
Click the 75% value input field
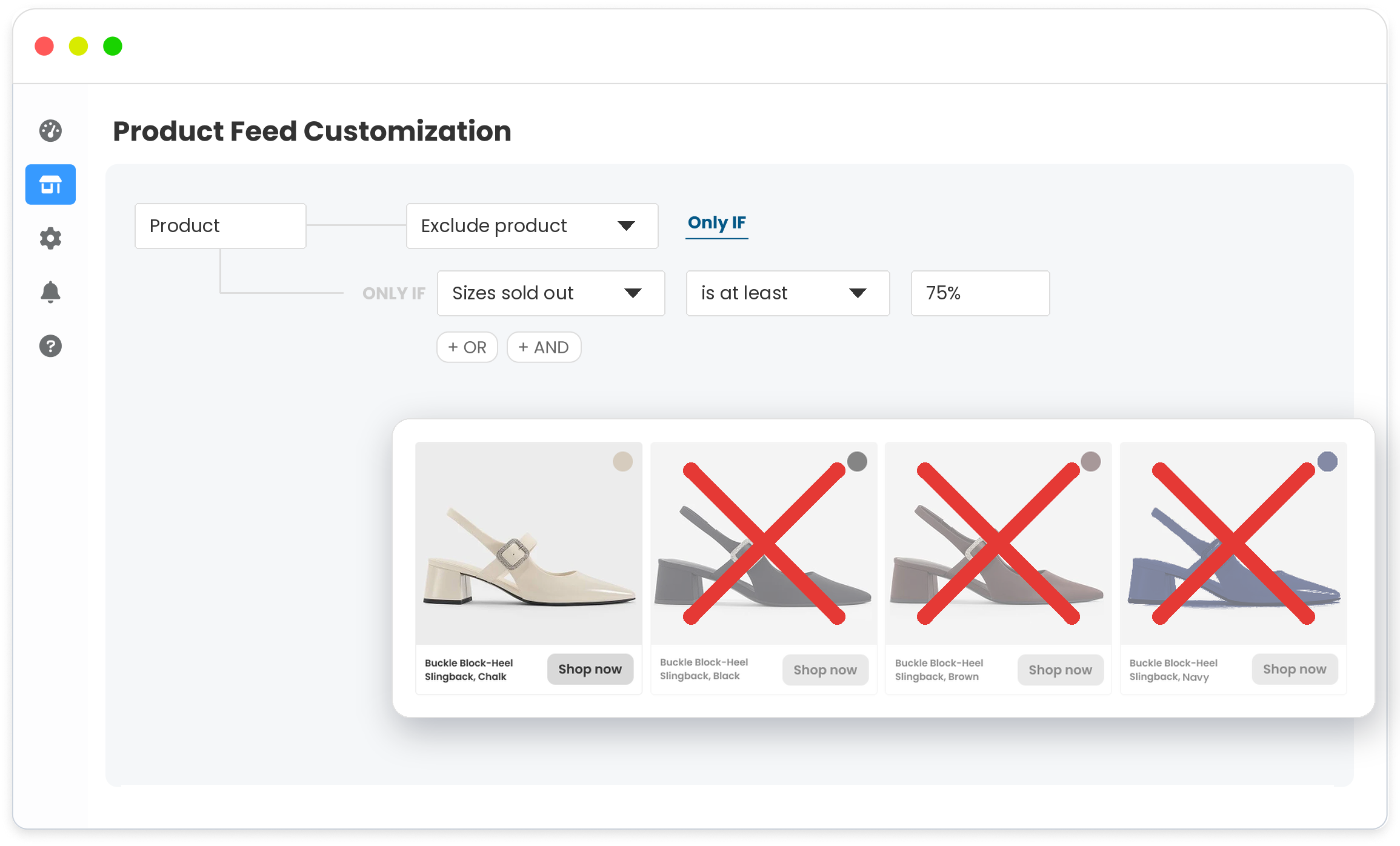click(x=980, y=293)
